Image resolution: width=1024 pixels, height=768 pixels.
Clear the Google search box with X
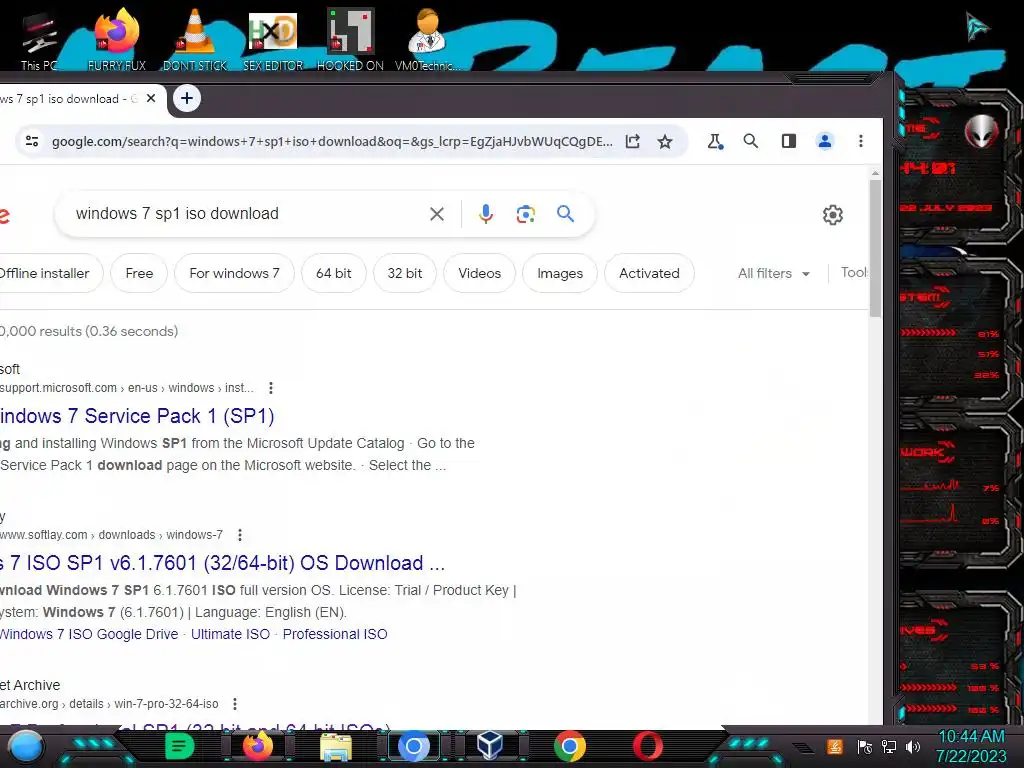click(437, 214)
